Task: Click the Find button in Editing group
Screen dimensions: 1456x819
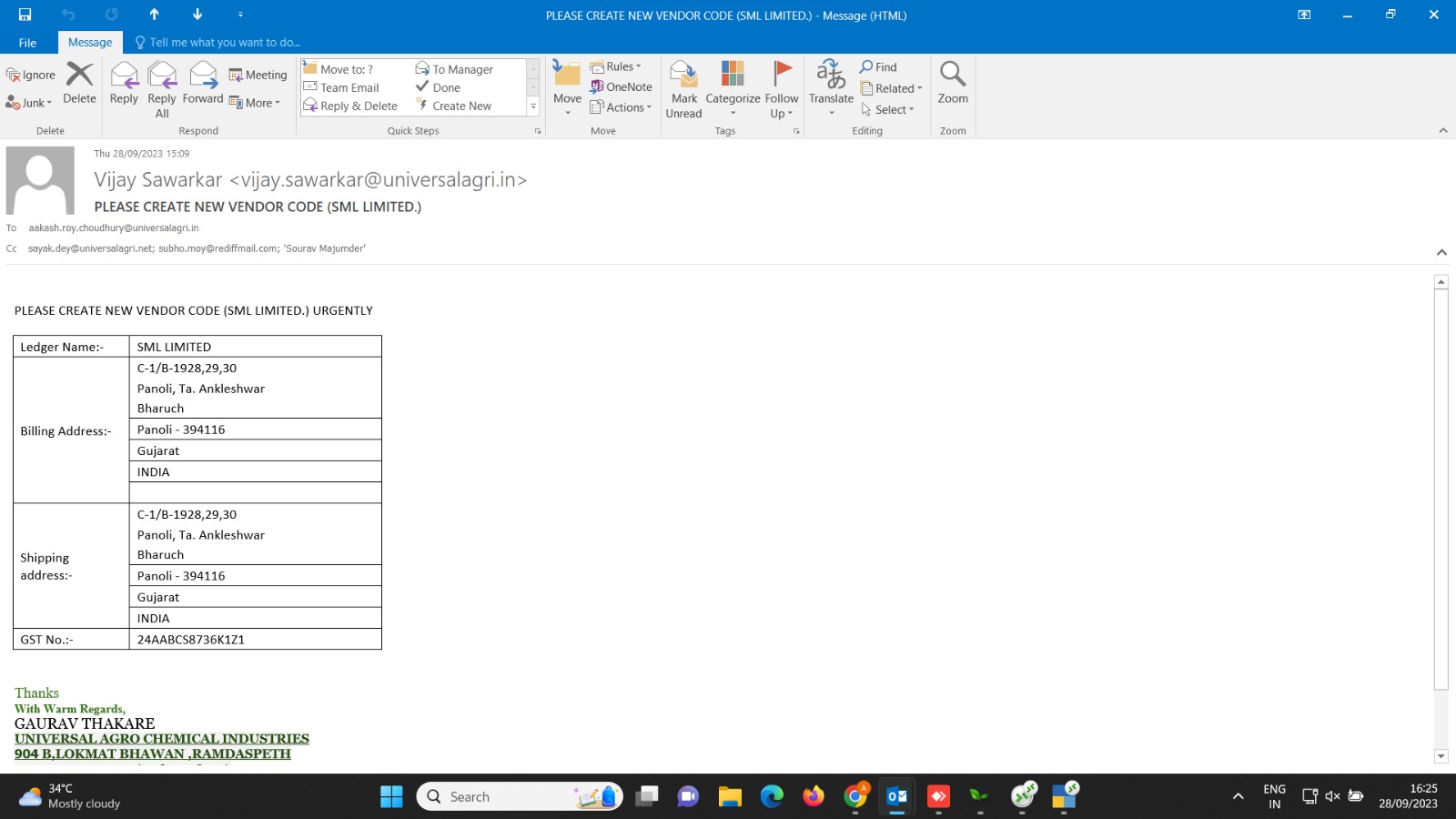Action: 879,67
